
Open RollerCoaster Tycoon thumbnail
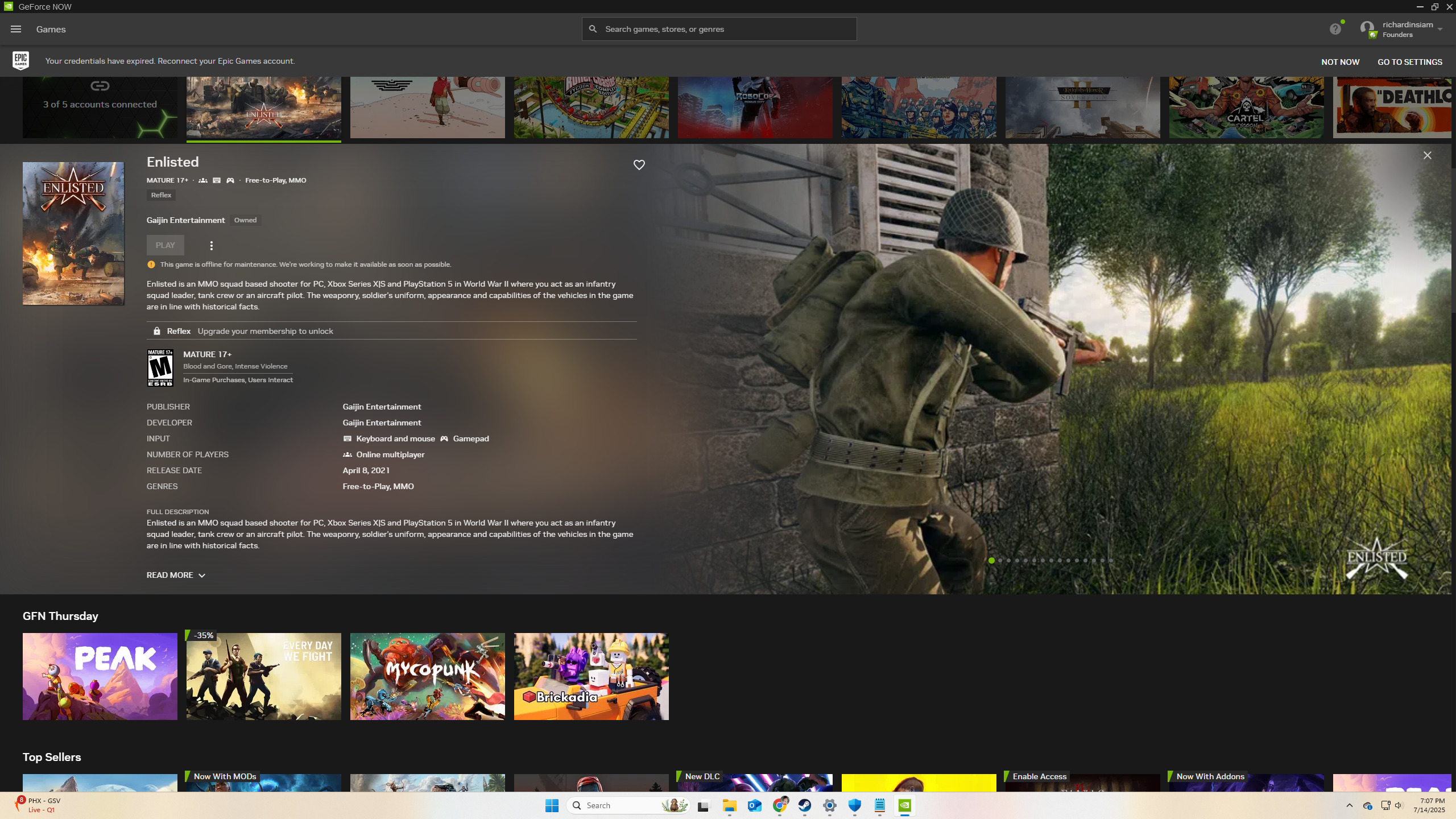591,107
